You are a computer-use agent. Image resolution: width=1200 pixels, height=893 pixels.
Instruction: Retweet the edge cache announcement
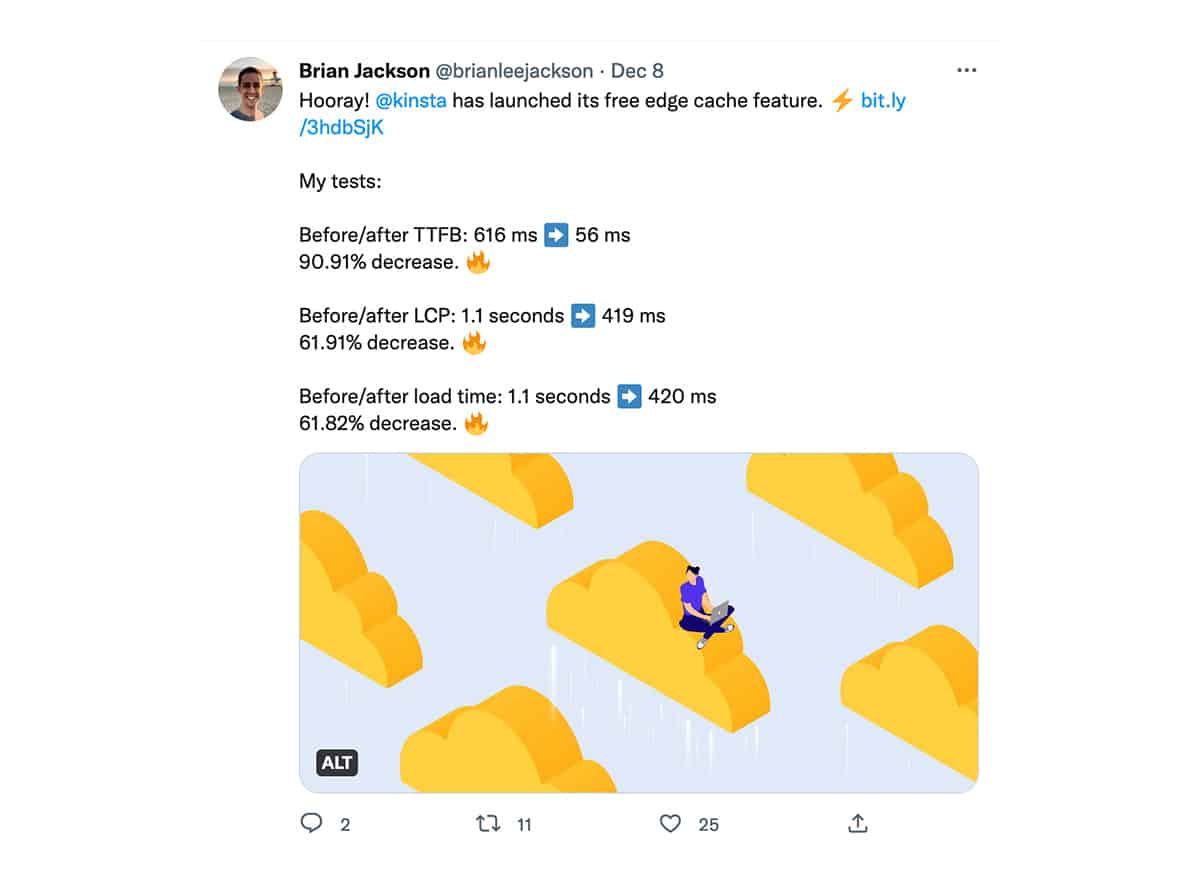tap(489, 823)
